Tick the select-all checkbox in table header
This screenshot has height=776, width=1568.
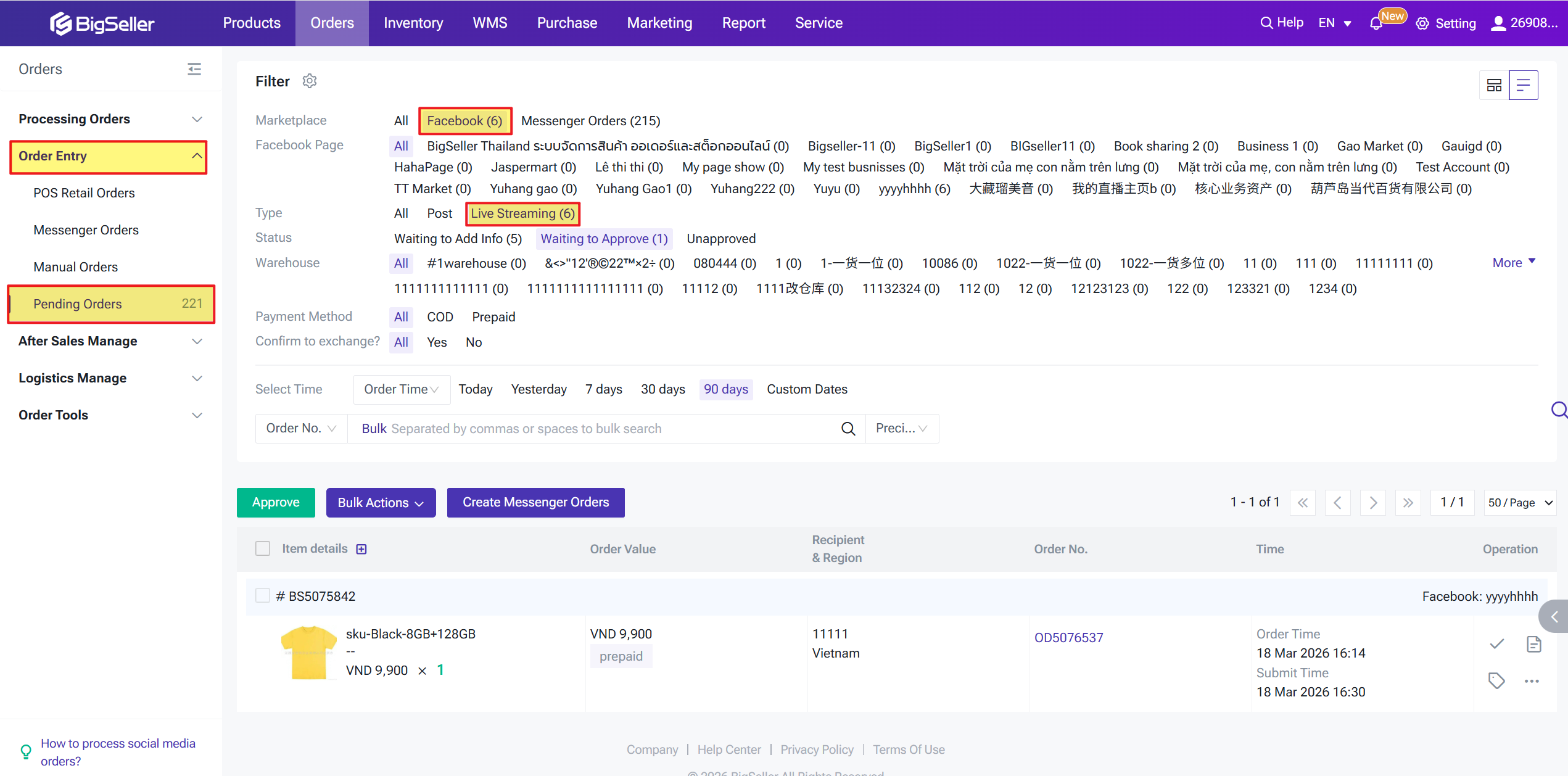pos(263,548)
